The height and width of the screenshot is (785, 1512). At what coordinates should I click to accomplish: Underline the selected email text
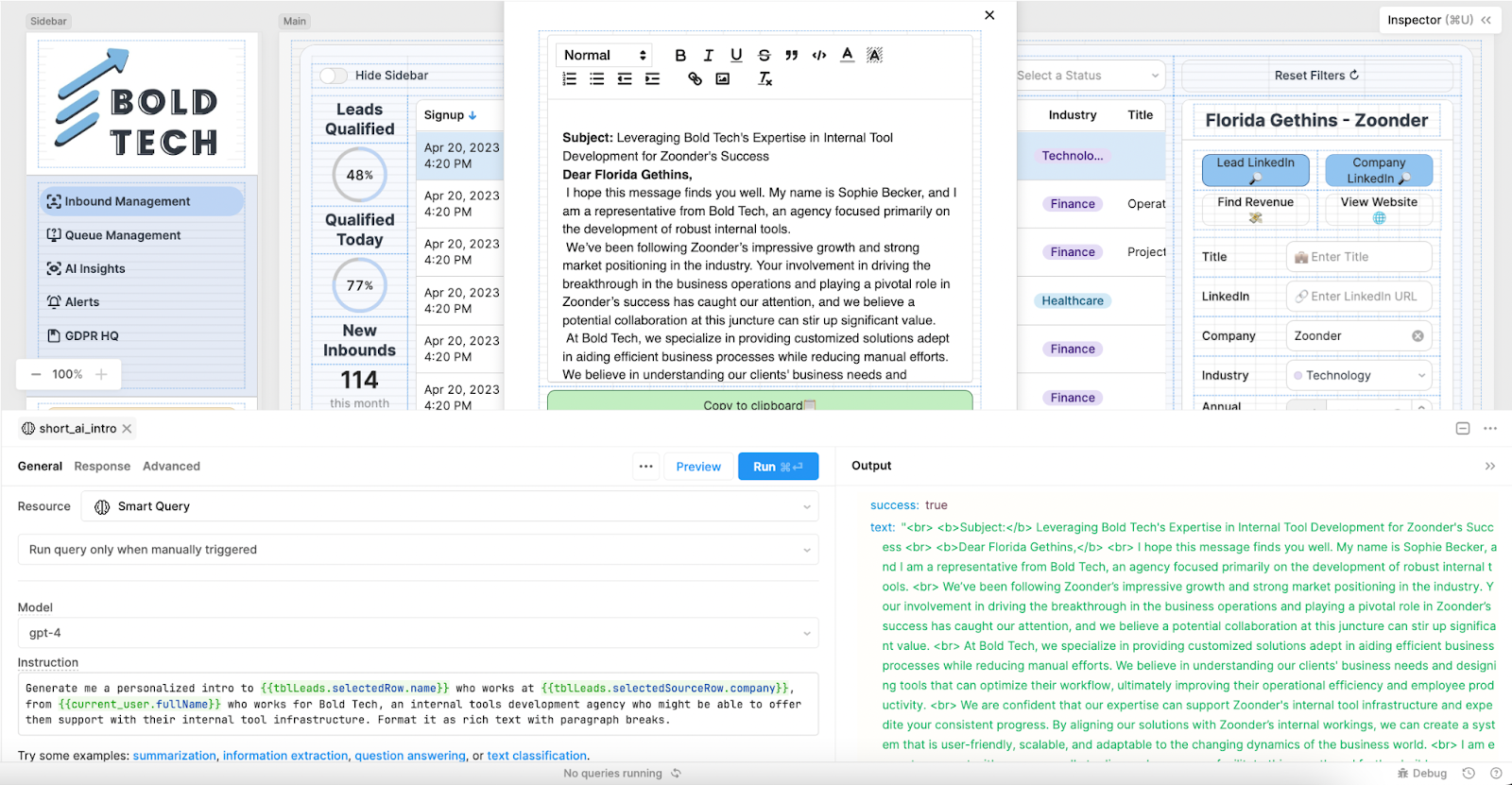pyautogui.click(x=736, y=55)
